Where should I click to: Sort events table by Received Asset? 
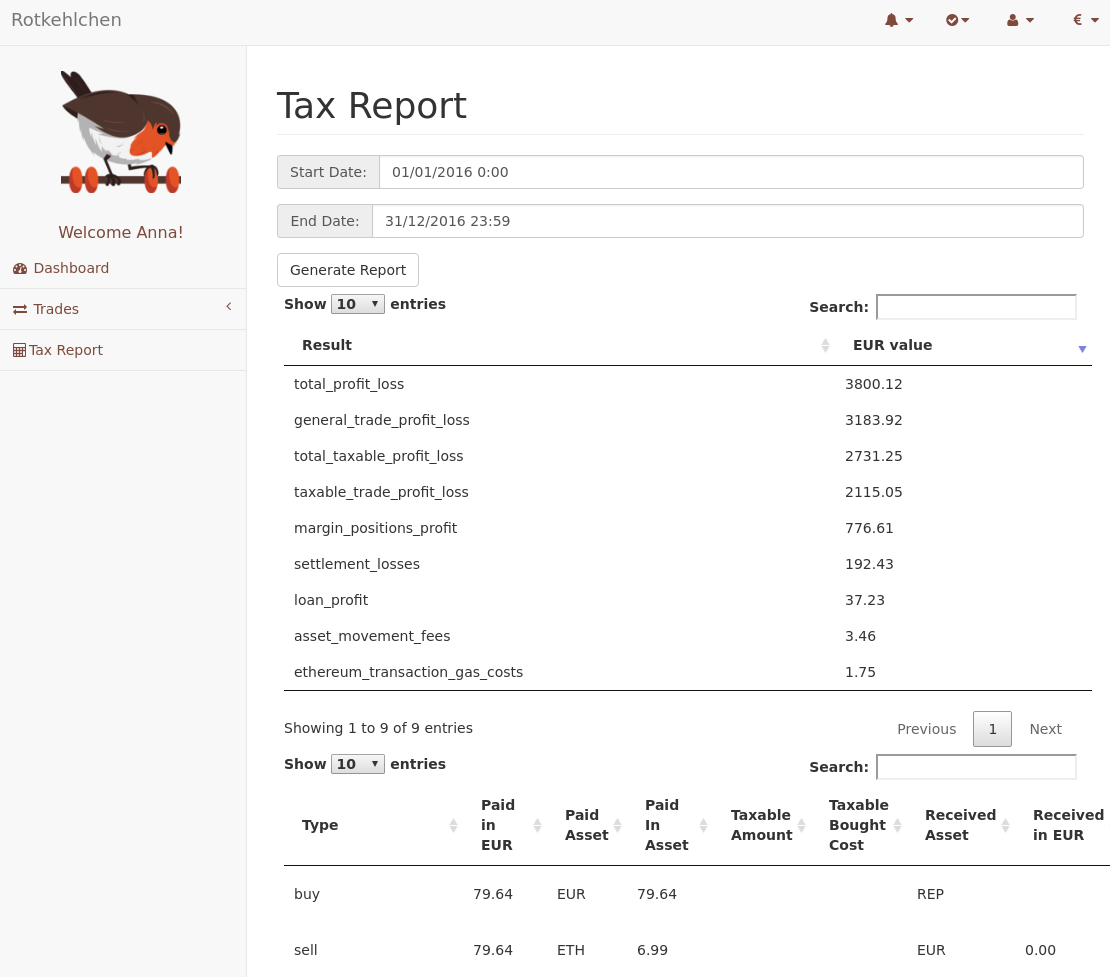961,825
